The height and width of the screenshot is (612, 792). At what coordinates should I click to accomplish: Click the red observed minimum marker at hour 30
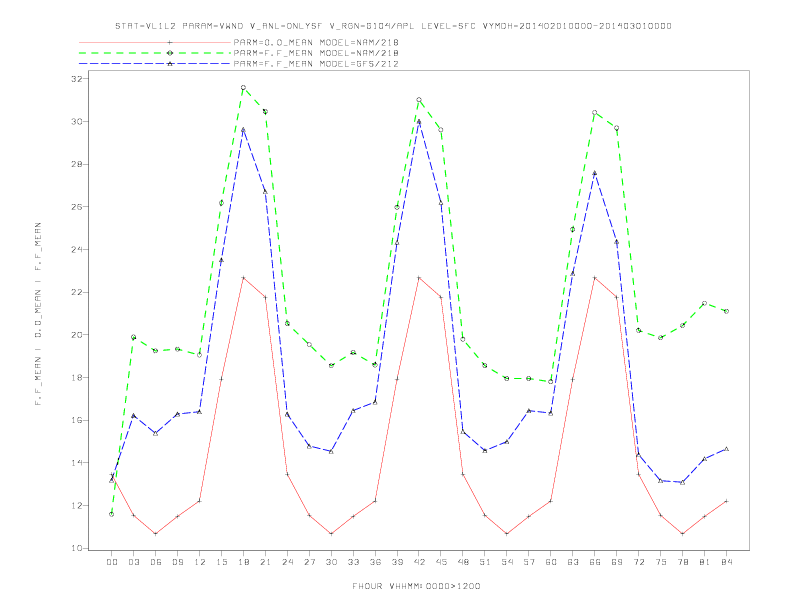(331, 534)
